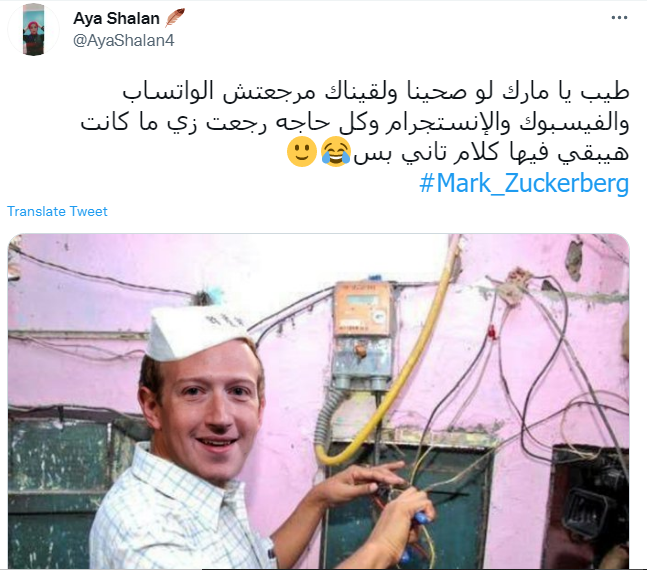Screen dimensions: 647x570
Task: Select the first line of Arabic tweet text
Action: 375,92
